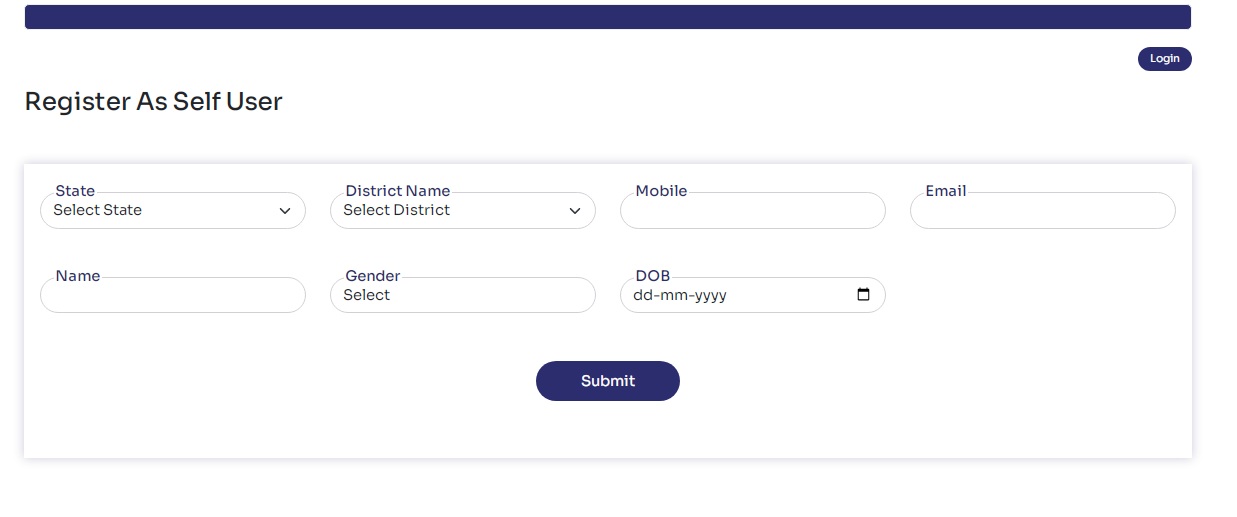This screenshot has height=517, width=1237.
Task: Open the 'Select District' dropdown
Action: click(x=450, y=211)
